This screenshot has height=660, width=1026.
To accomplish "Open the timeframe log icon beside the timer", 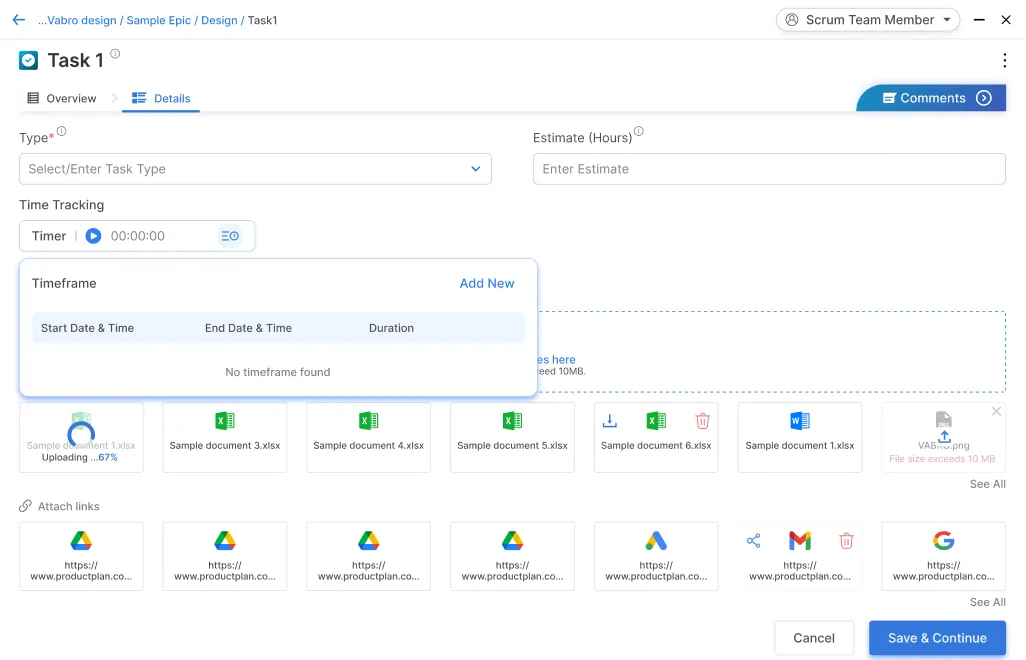I will coord(230,236).
